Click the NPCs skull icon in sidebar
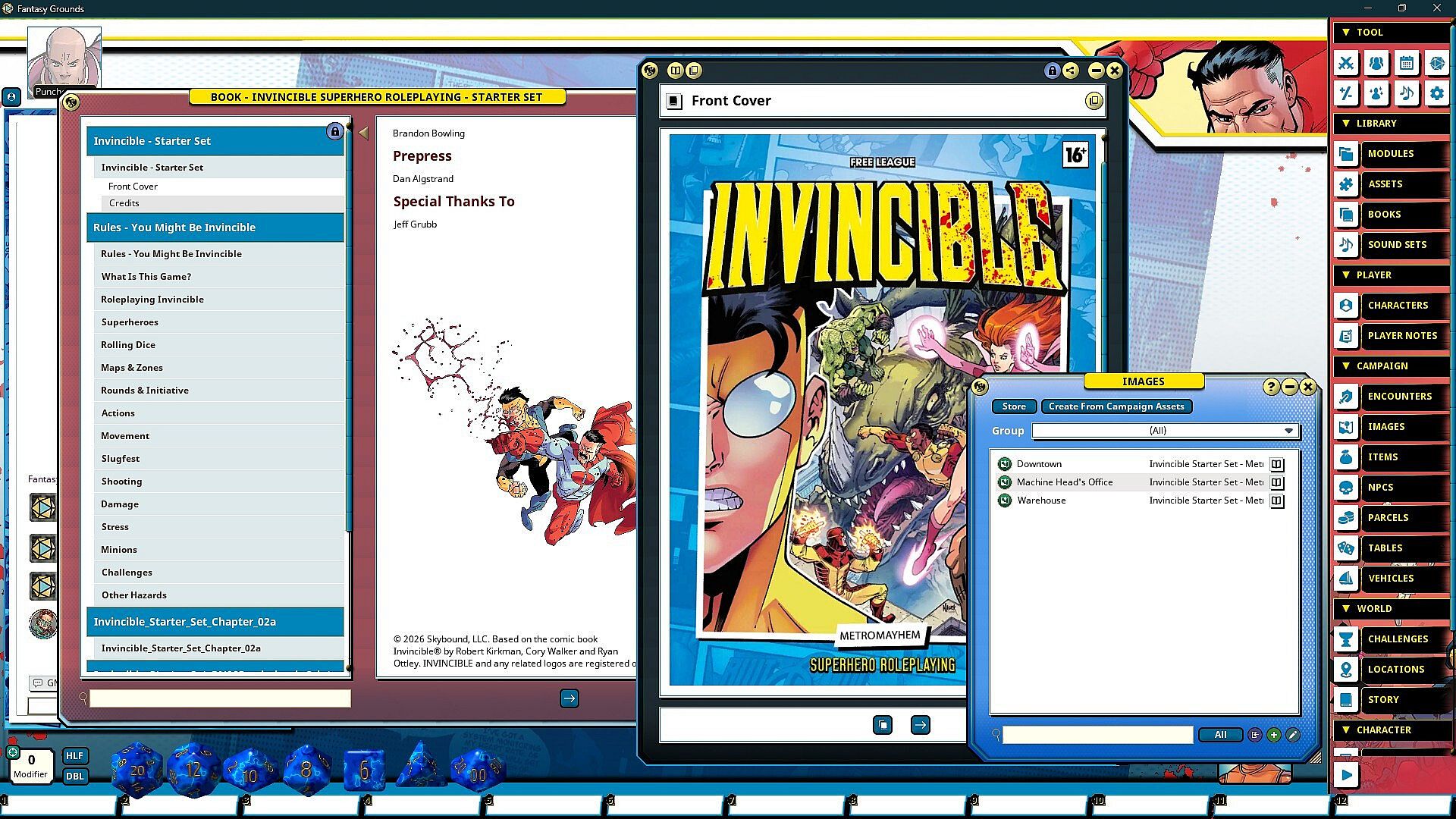Viewport: 1456px width, 819px height. point(1346,488)
